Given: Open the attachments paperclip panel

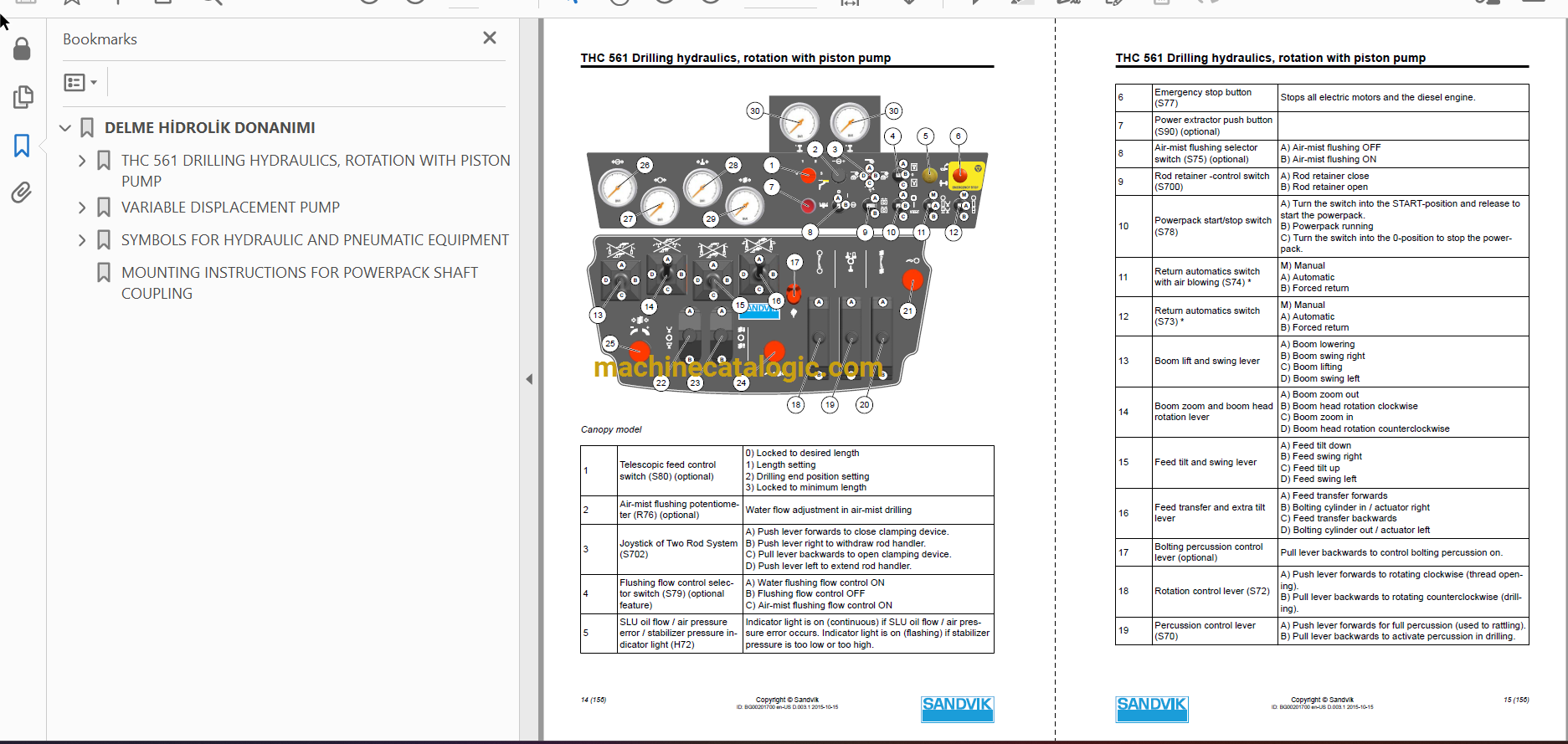Looking at the screenshot, I should [x=22, y=193].
